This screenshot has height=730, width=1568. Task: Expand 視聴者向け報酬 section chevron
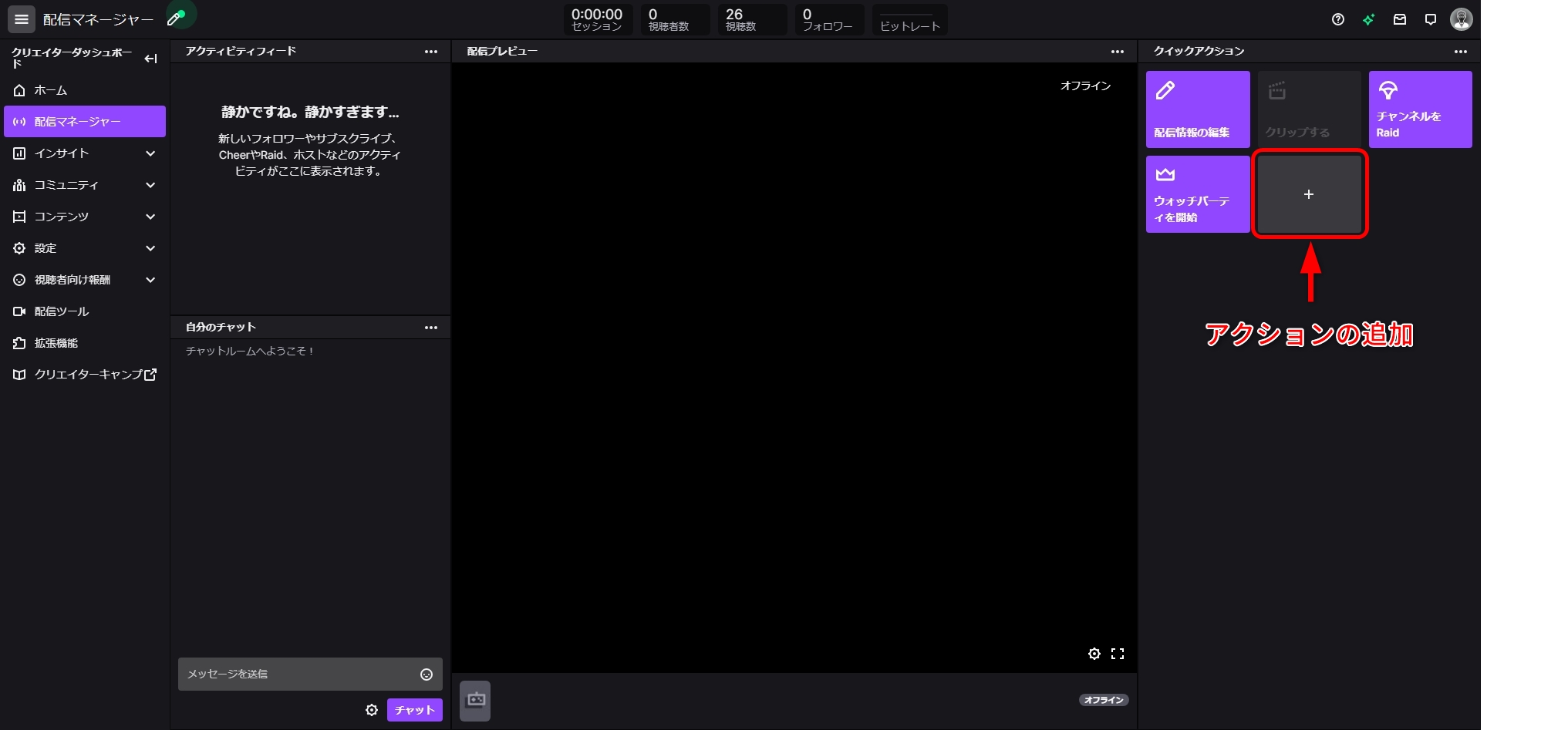click(150, 280)
